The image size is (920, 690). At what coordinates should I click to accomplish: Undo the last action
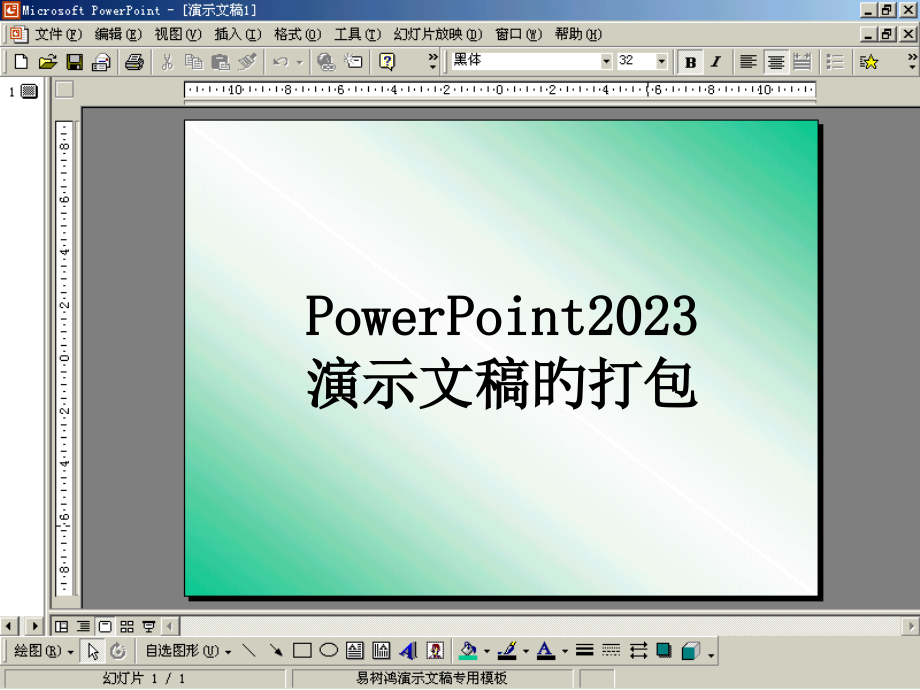coord(280,62)
